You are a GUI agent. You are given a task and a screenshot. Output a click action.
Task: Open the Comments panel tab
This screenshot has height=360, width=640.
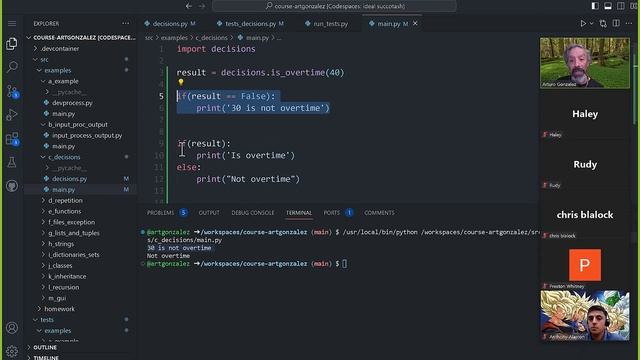point(379,213)
